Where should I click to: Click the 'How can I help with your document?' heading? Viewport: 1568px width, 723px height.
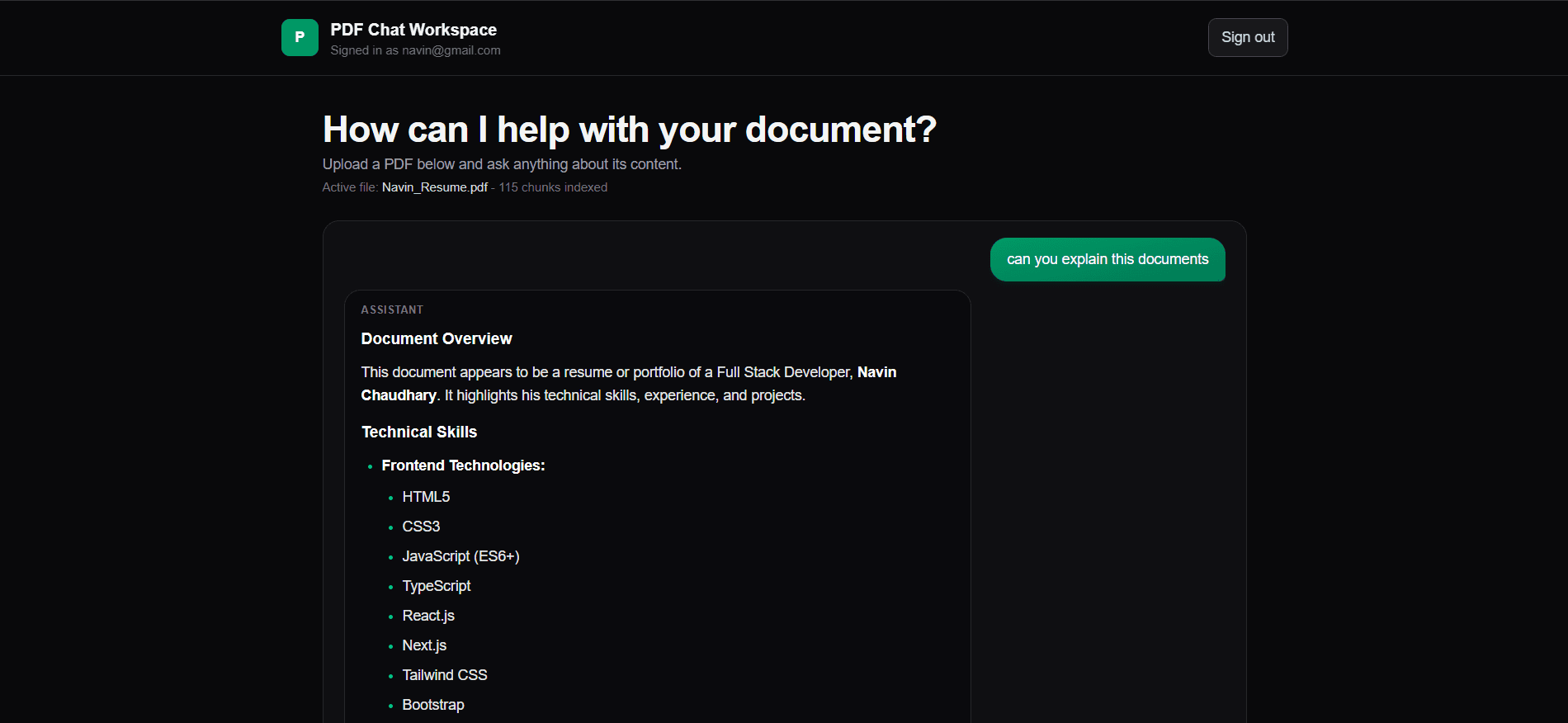pyautogui.click(x=630, y=130)
